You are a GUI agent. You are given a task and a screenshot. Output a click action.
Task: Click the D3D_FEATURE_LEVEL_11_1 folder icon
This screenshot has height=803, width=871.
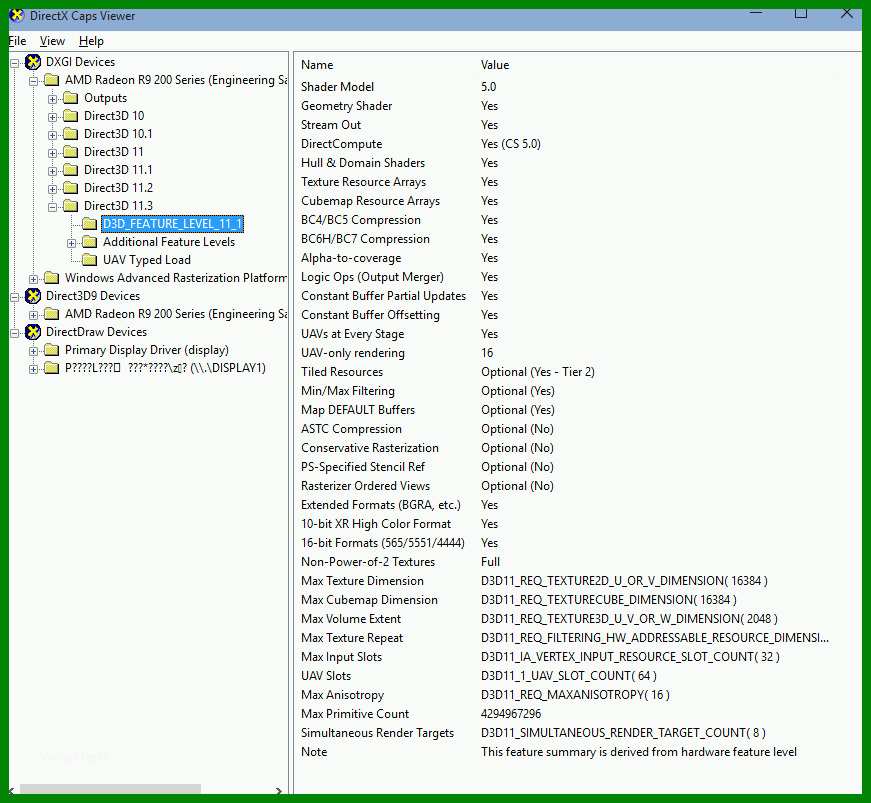click(89, 224)
